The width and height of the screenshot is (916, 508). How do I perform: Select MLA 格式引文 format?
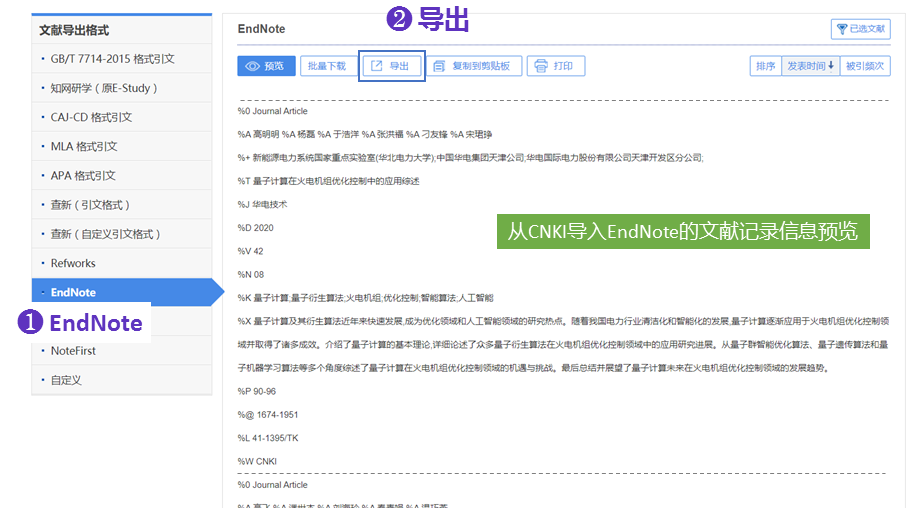(122, 146)
